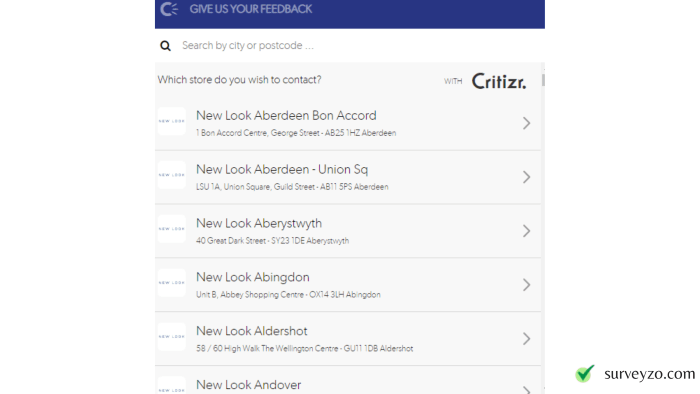This screenshot has height=394, width=700.
Task: Click the Critizr brand wordmark link
Action: 499,81
